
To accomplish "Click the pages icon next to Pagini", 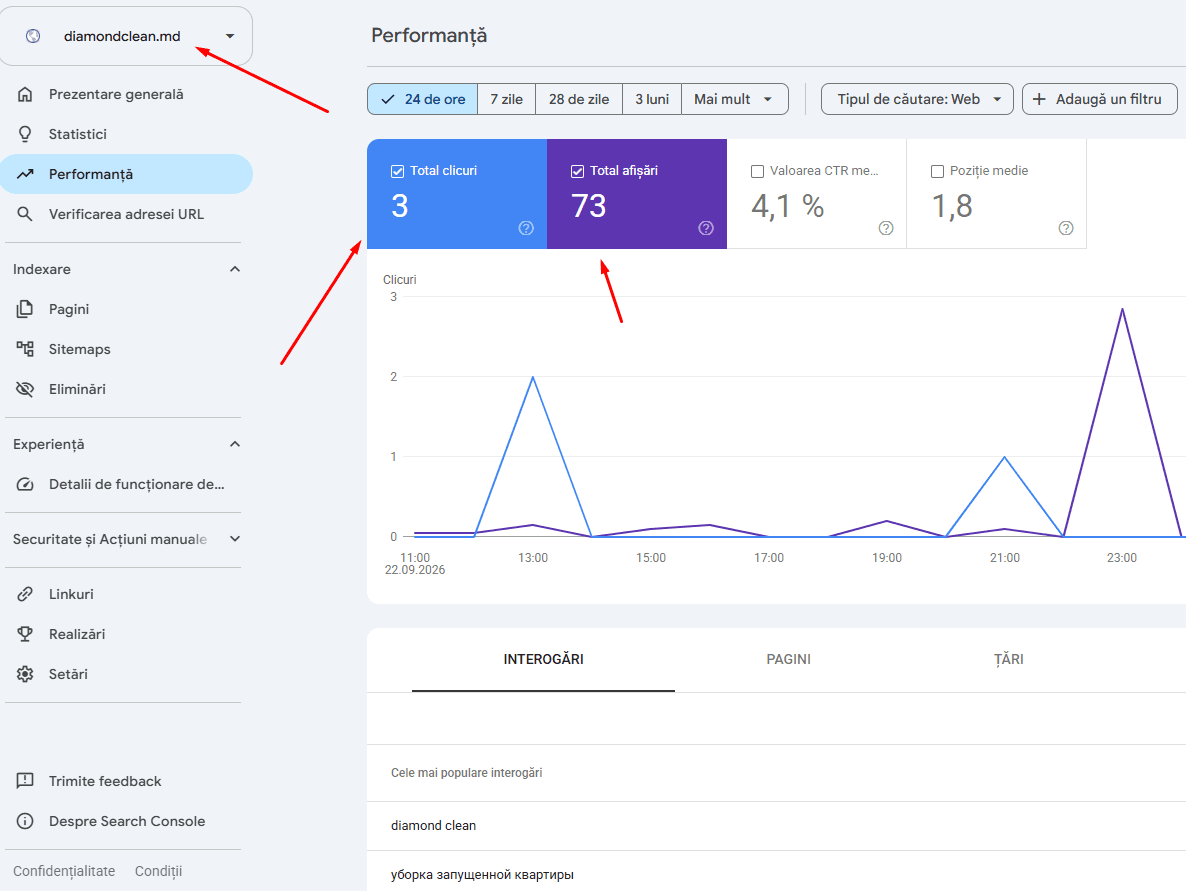I will (x=25, y=309).
